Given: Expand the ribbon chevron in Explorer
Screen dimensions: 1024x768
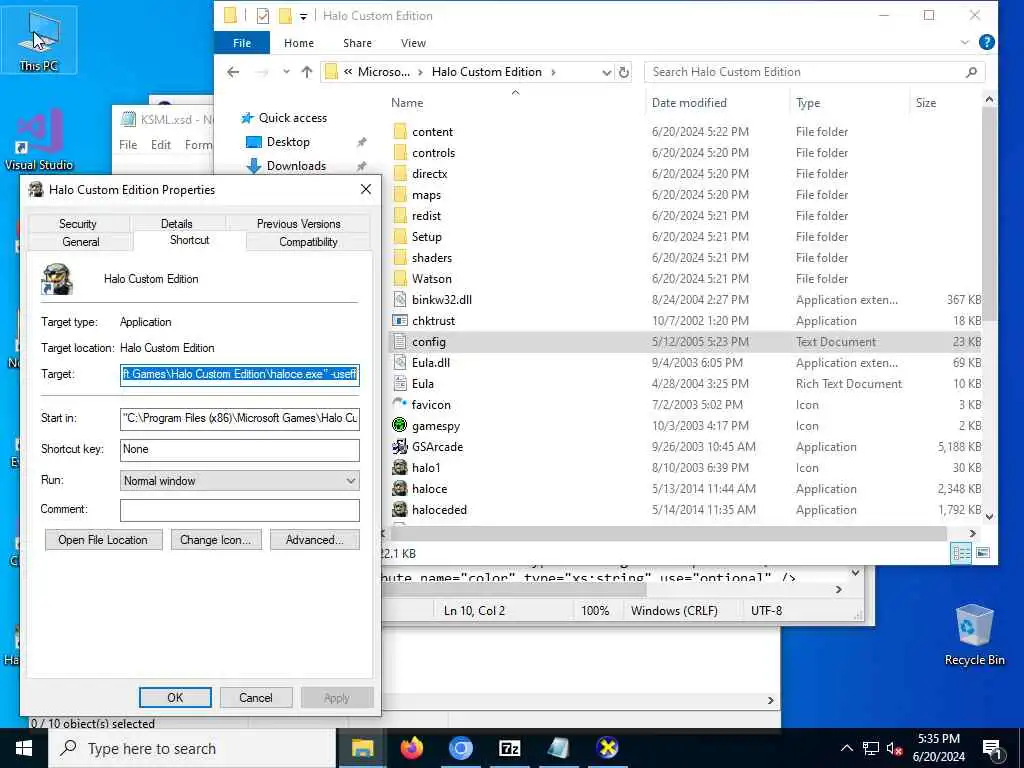Looking at the screenshot, I should click(x=965, y=42).
